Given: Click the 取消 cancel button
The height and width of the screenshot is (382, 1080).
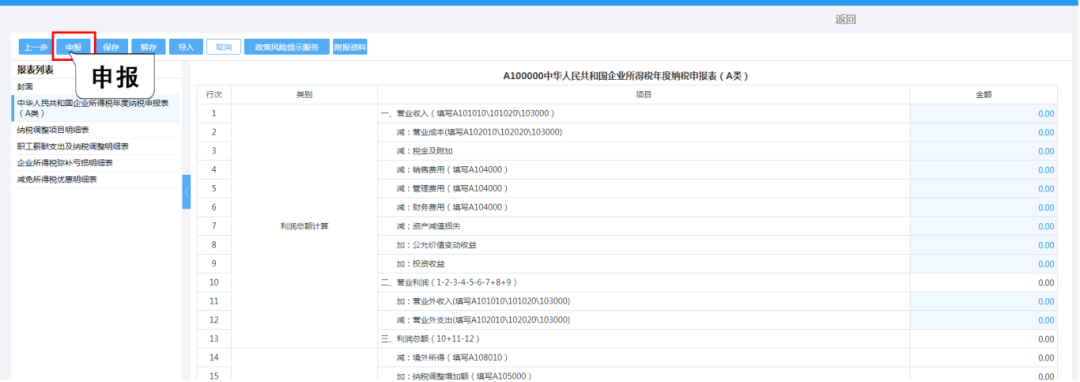Looking at the screenshot, I should 223,47.
